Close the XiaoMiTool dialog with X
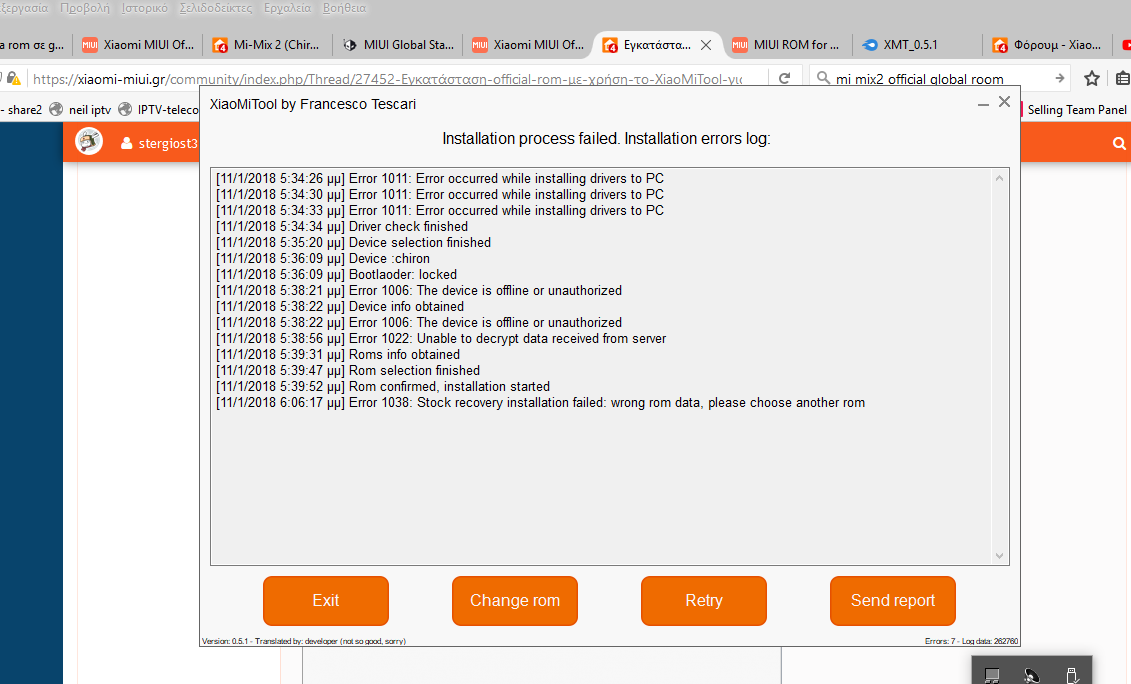This screenshot has width=1131, height=684. [1004, 102]
